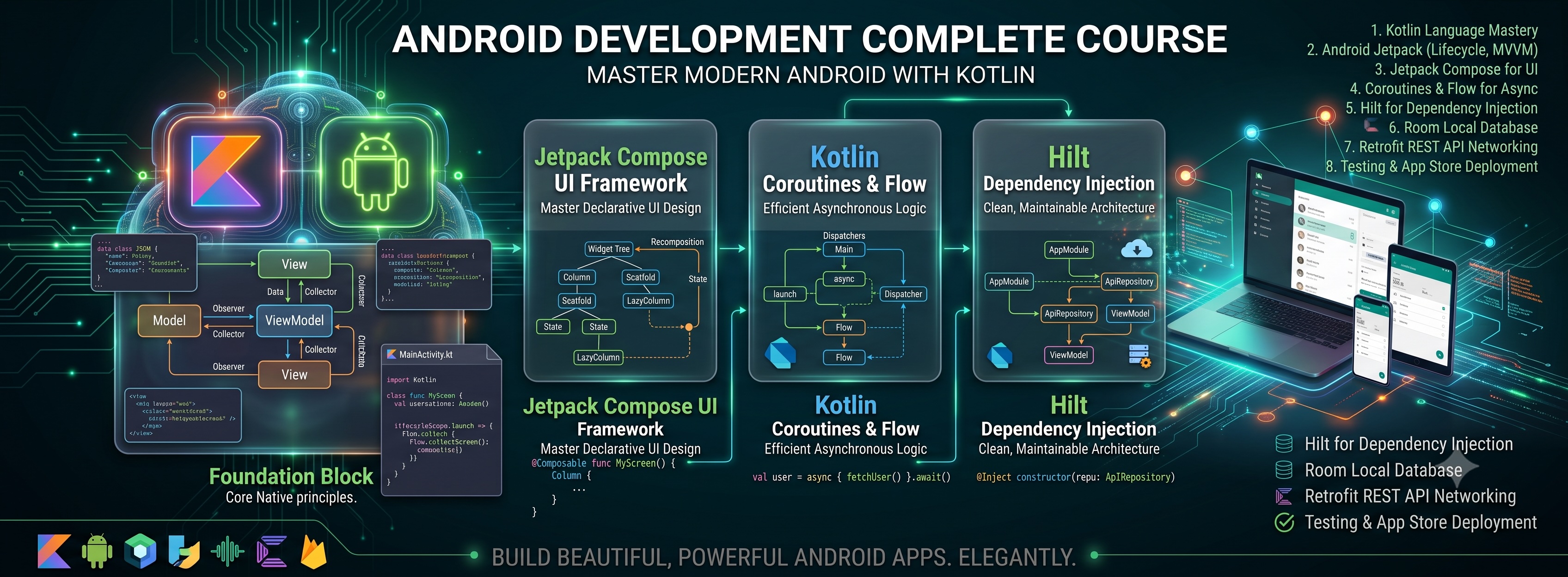The image size is (1568, 577).
Task: Click 'LazyColumn' node under Scatfold
Action: click(648, 301)
